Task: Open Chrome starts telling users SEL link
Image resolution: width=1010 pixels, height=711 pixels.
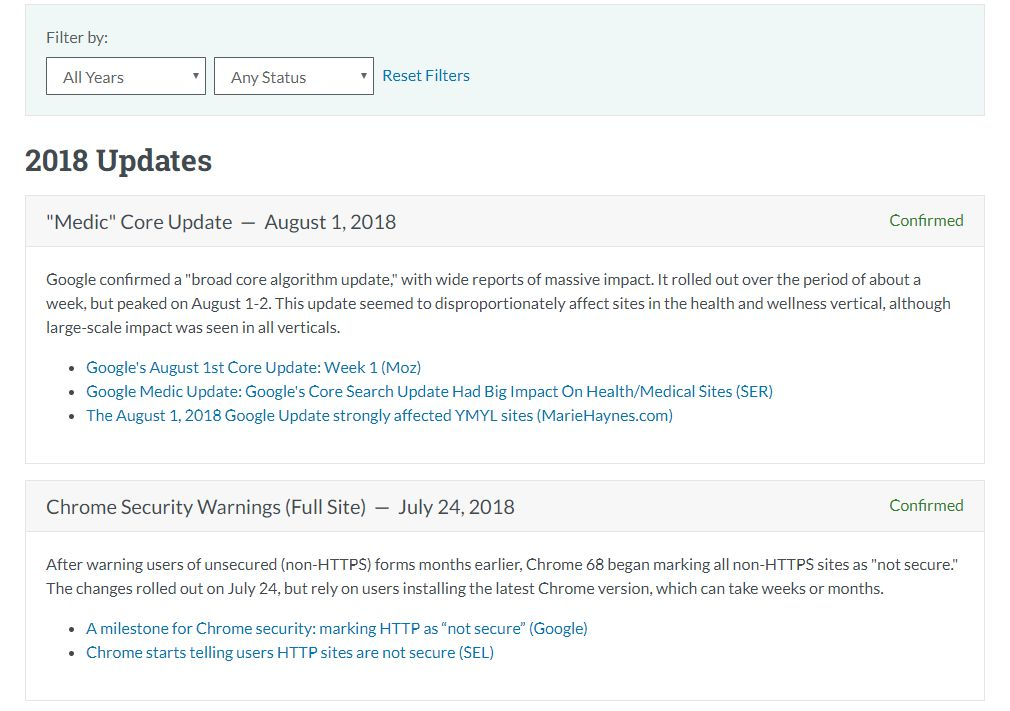Action: (x=290, y=652)
